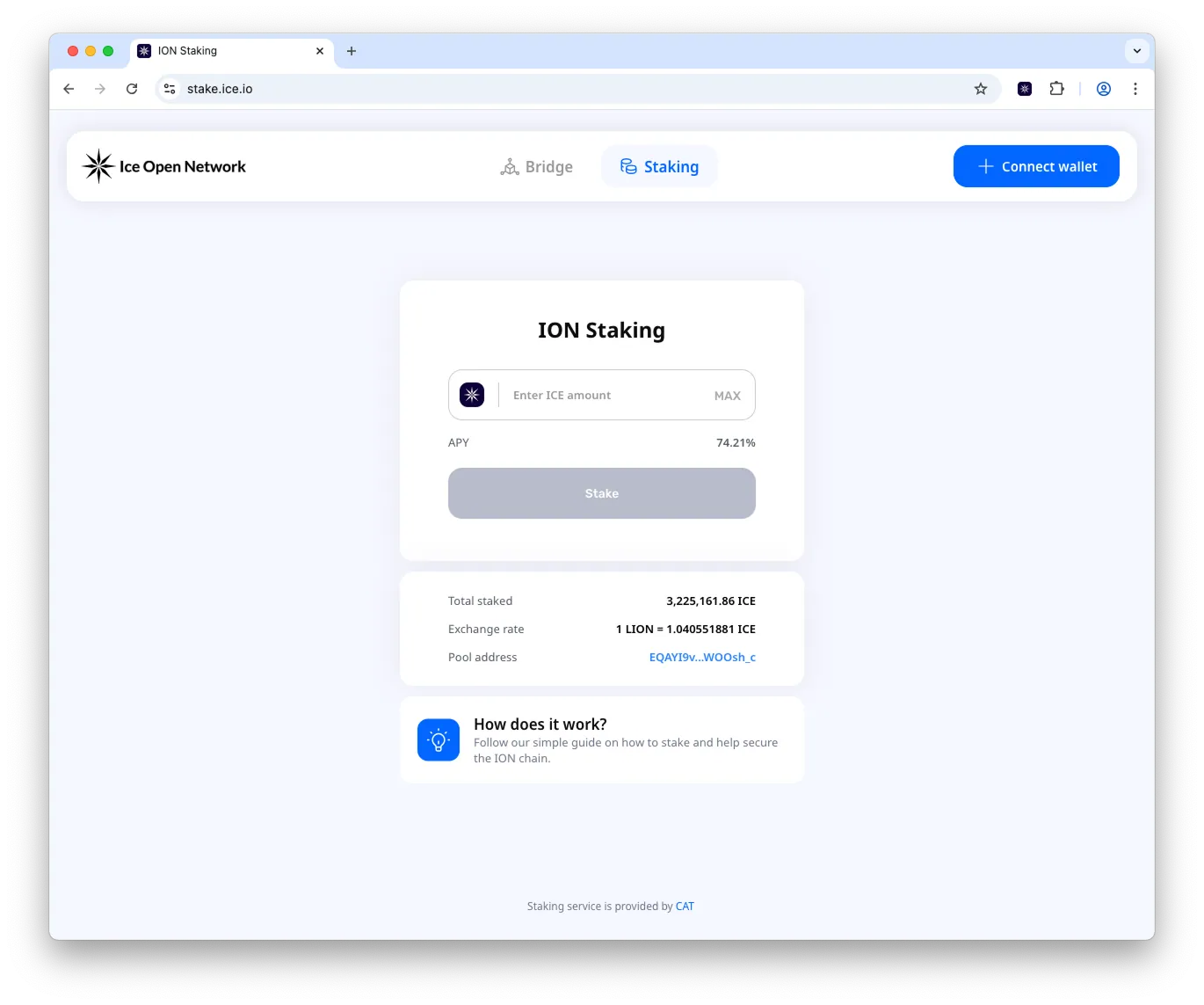Follow the CAT provider link
The width and height of the screenshot is (1204, 1005).
tap(685, 907)
